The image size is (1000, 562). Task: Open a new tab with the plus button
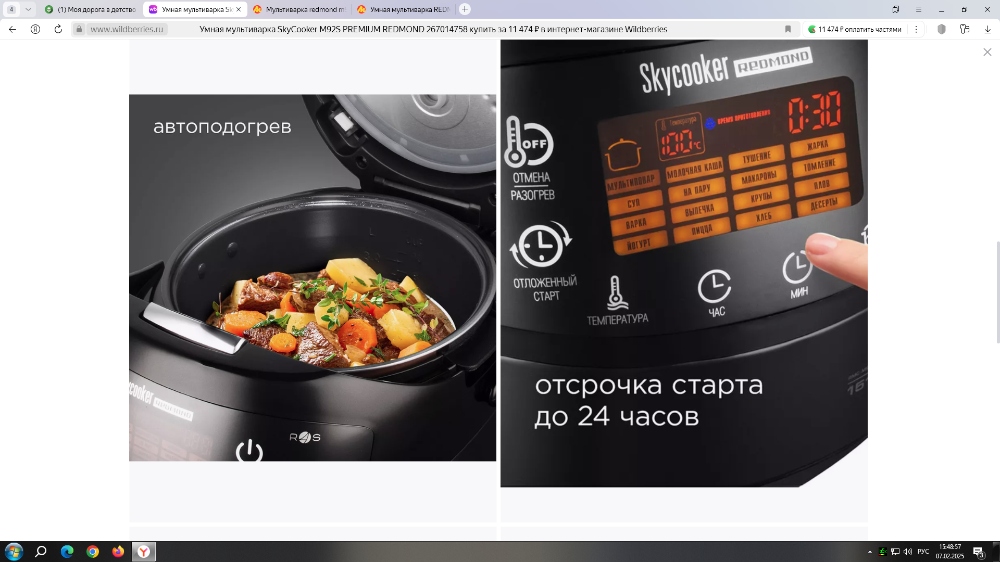click(465, 10)
